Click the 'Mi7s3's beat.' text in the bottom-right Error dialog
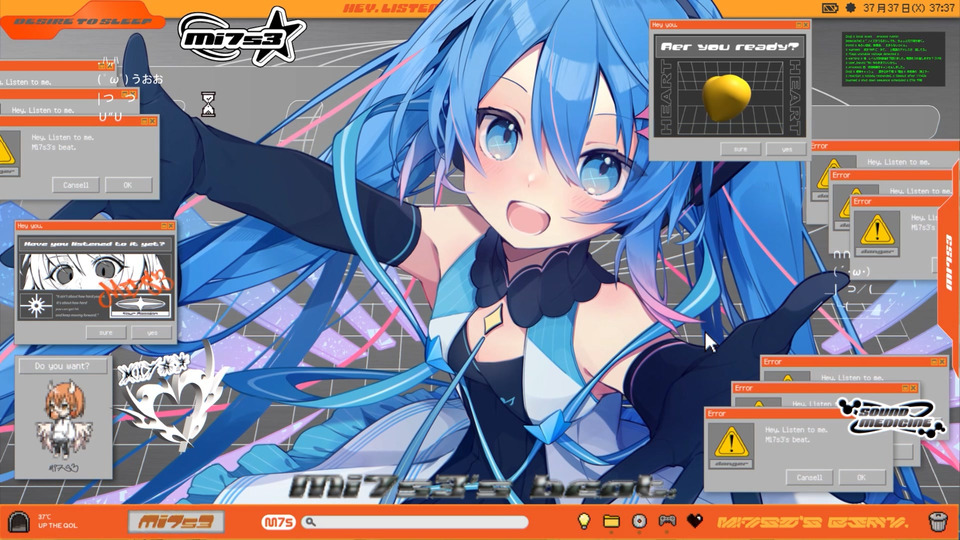Image resolution: width=960 pixels, height=540 pixels. [787, 440]
